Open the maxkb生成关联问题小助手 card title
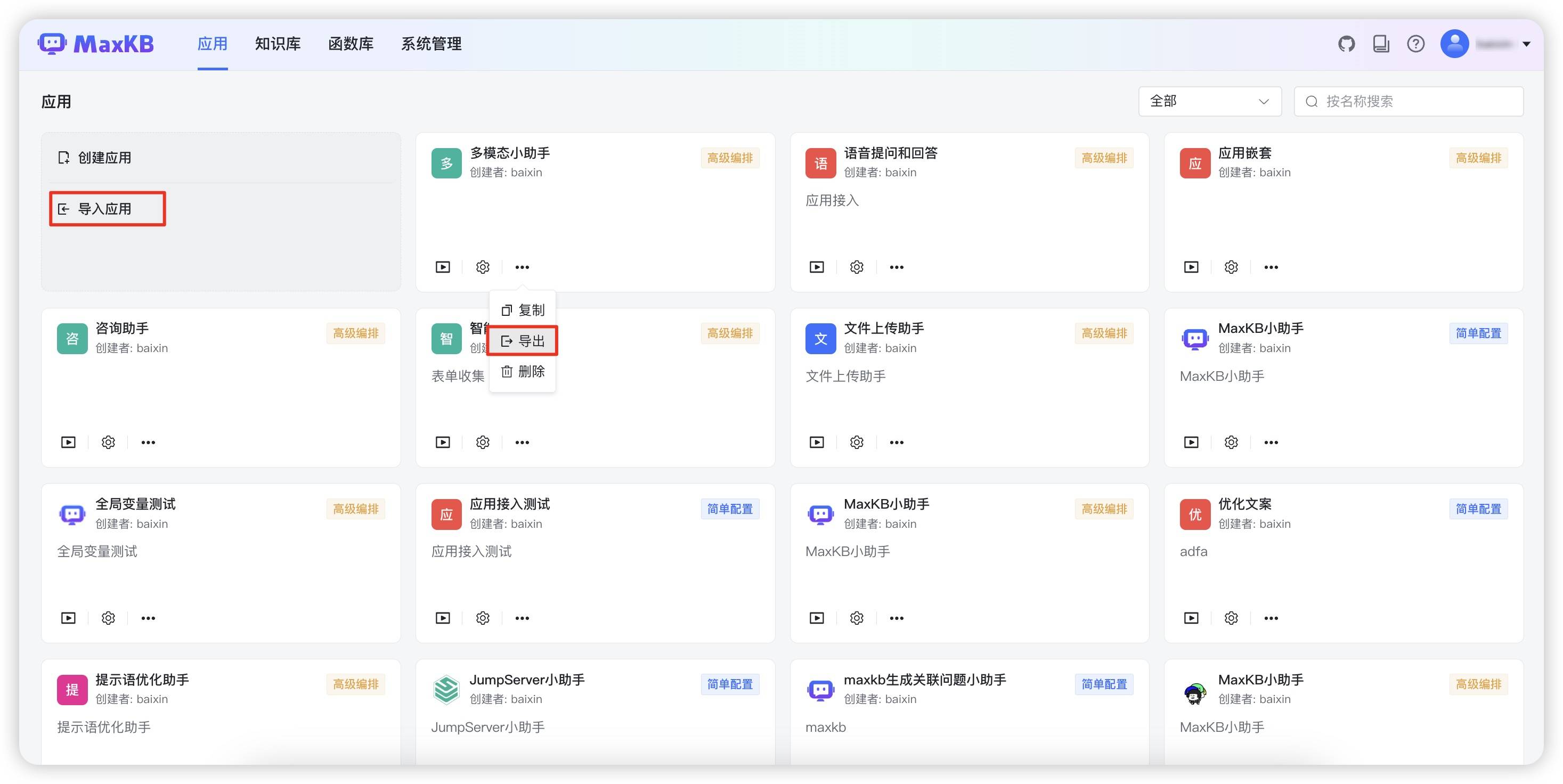 point(925,680)
